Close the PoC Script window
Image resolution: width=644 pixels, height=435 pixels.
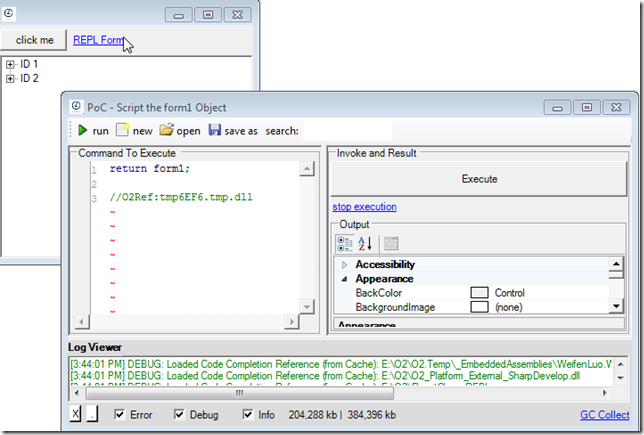[x=616, y=107]
